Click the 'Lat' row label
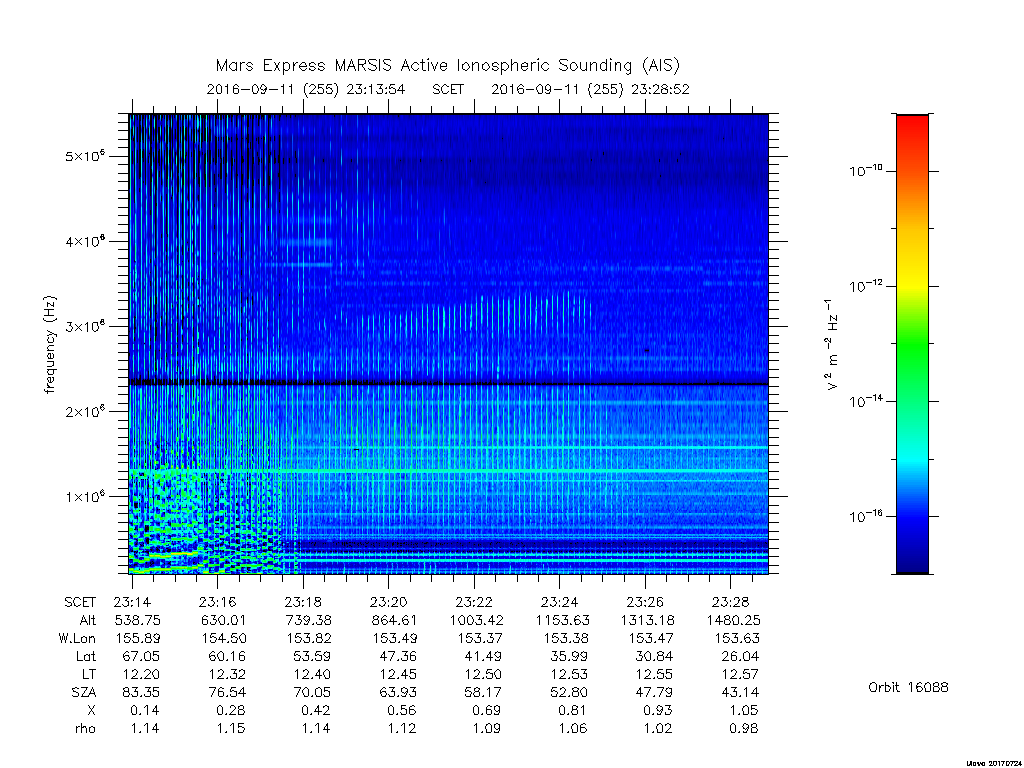The width and height of the screenshot is (1024, 768). pos(86,656)
